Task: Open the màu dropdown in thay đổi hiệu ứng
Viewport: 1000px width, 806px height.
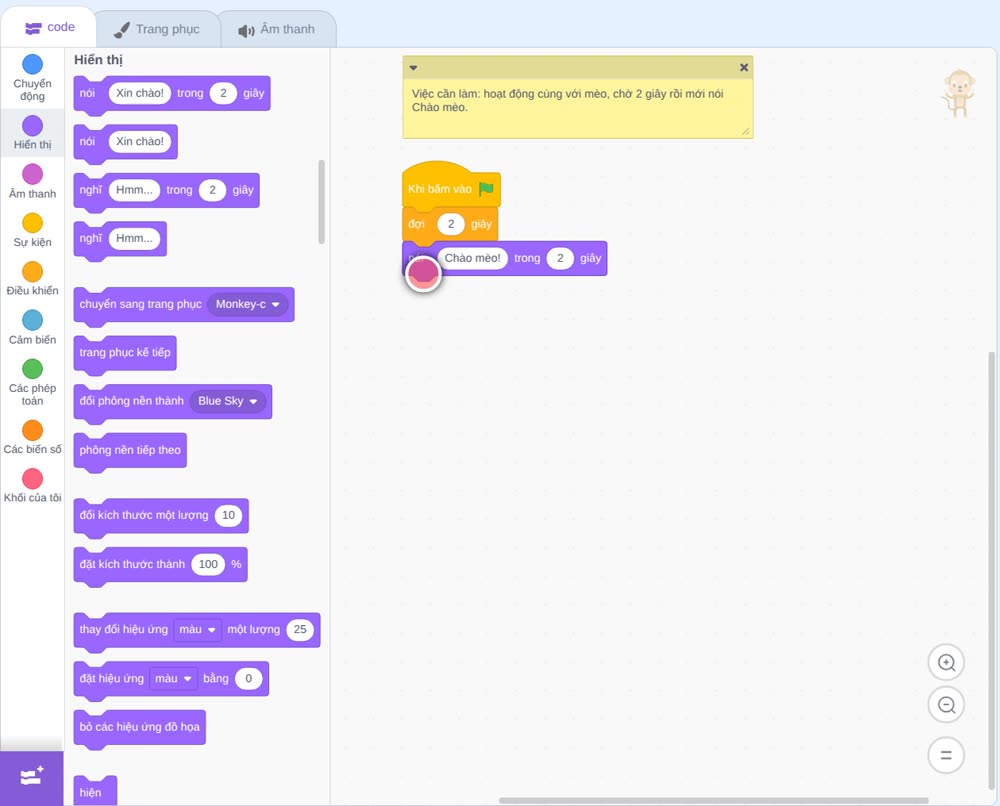Action: coord(198,629)
